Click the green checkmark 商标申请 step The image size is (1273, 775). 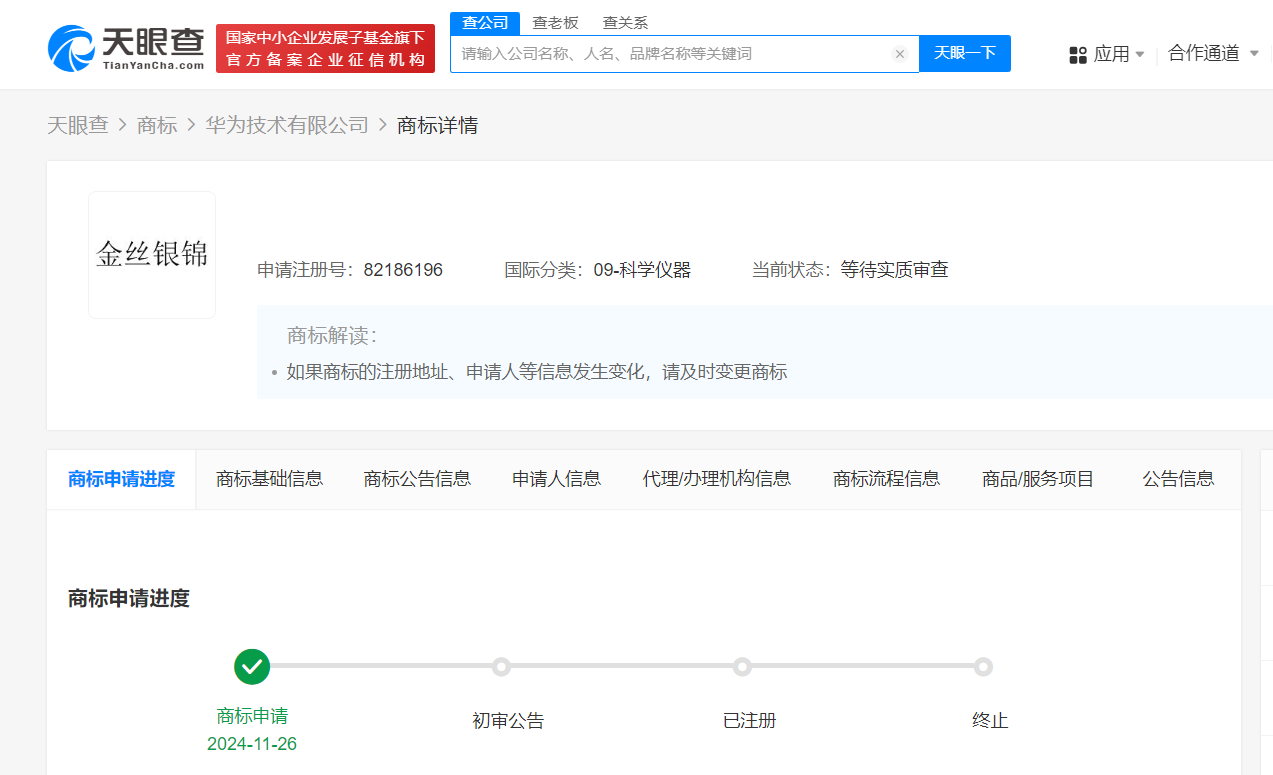click(x=252, y=666)
